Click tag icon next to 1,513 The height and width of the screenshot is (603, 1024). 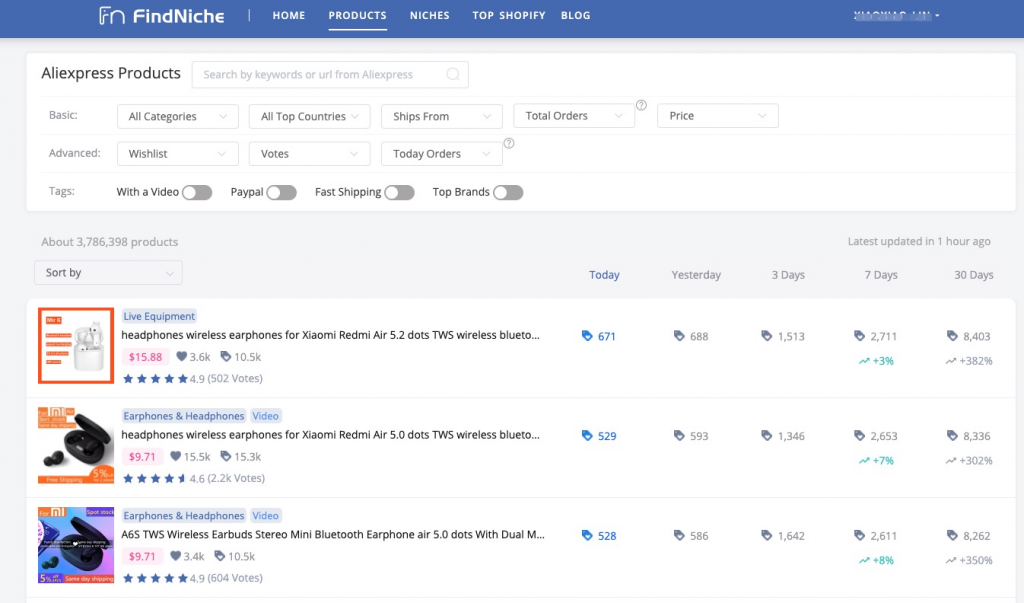tap(767, 336)
